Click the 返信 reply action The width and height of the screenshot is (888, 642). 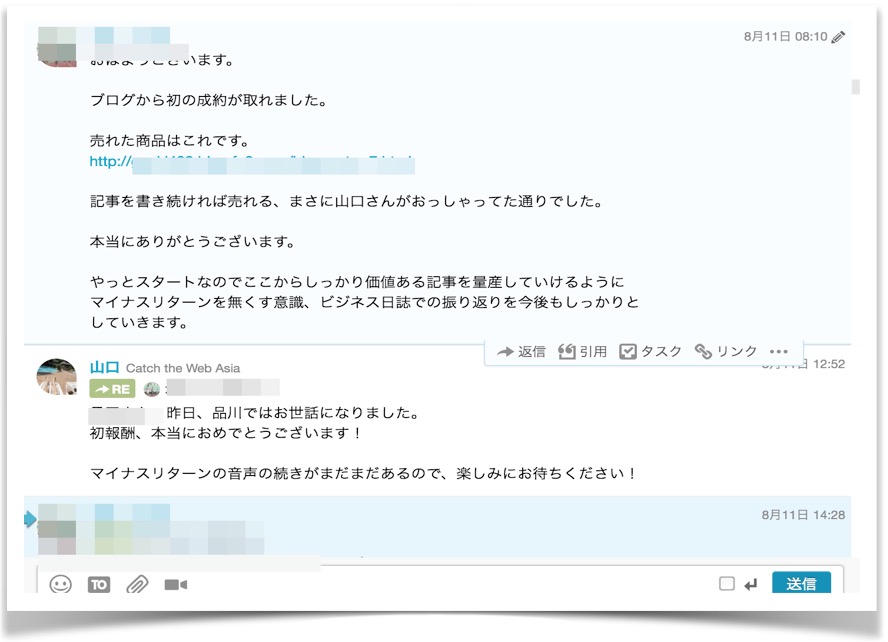click(x=521, y=352)
